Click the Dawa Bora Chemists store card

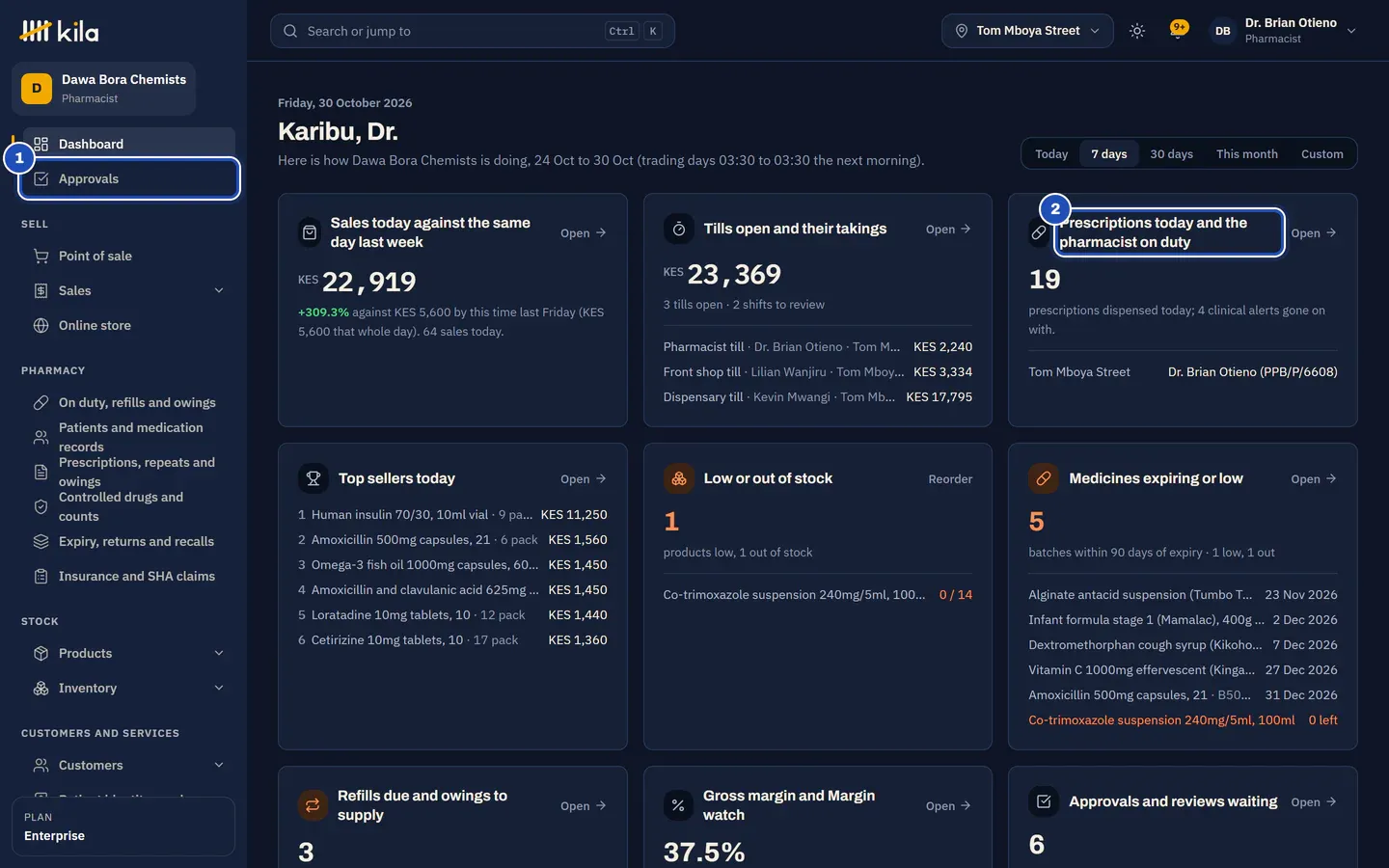tap(103, 89)
